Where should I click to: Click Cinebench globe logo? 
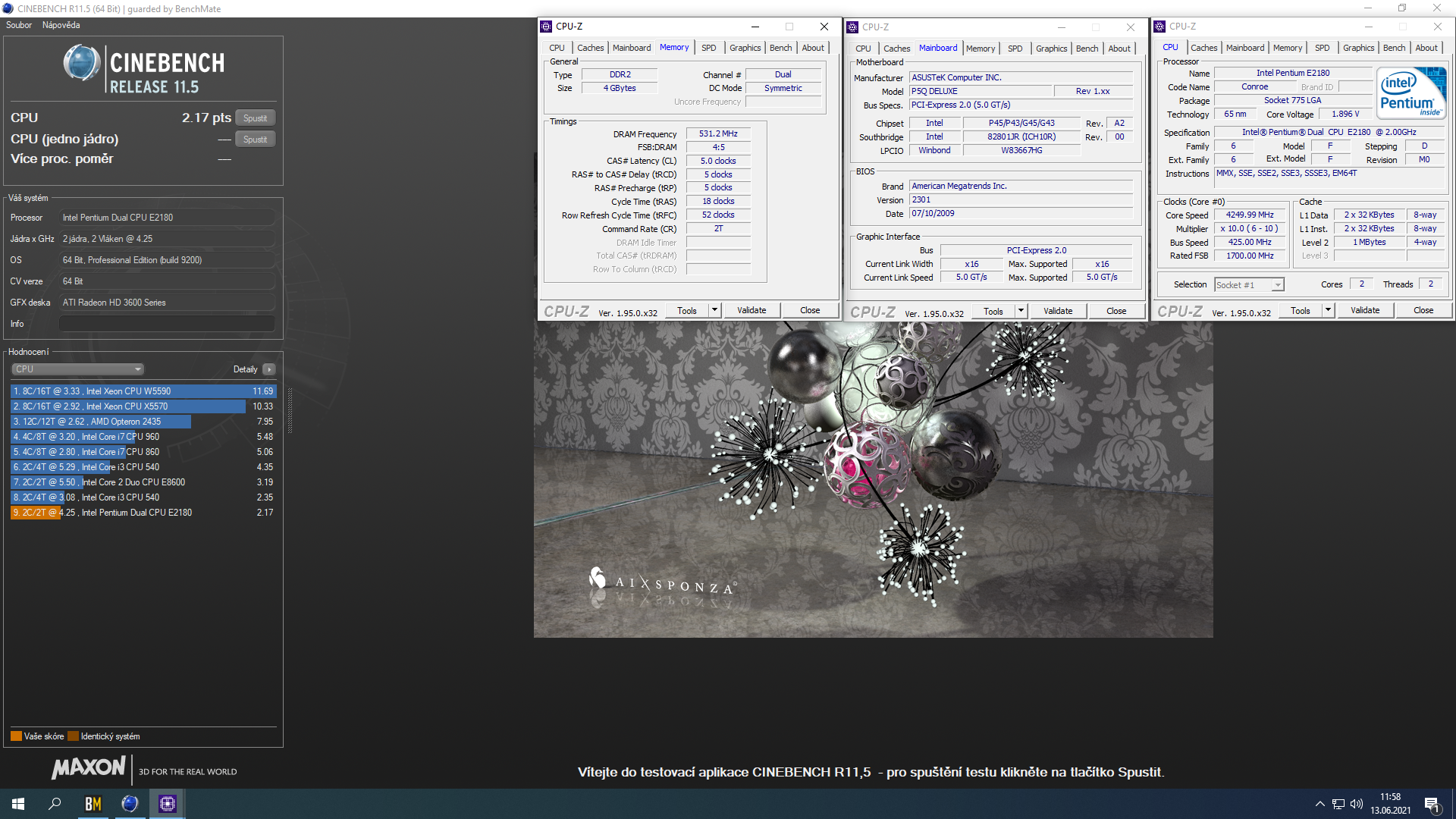coord(82,64)
